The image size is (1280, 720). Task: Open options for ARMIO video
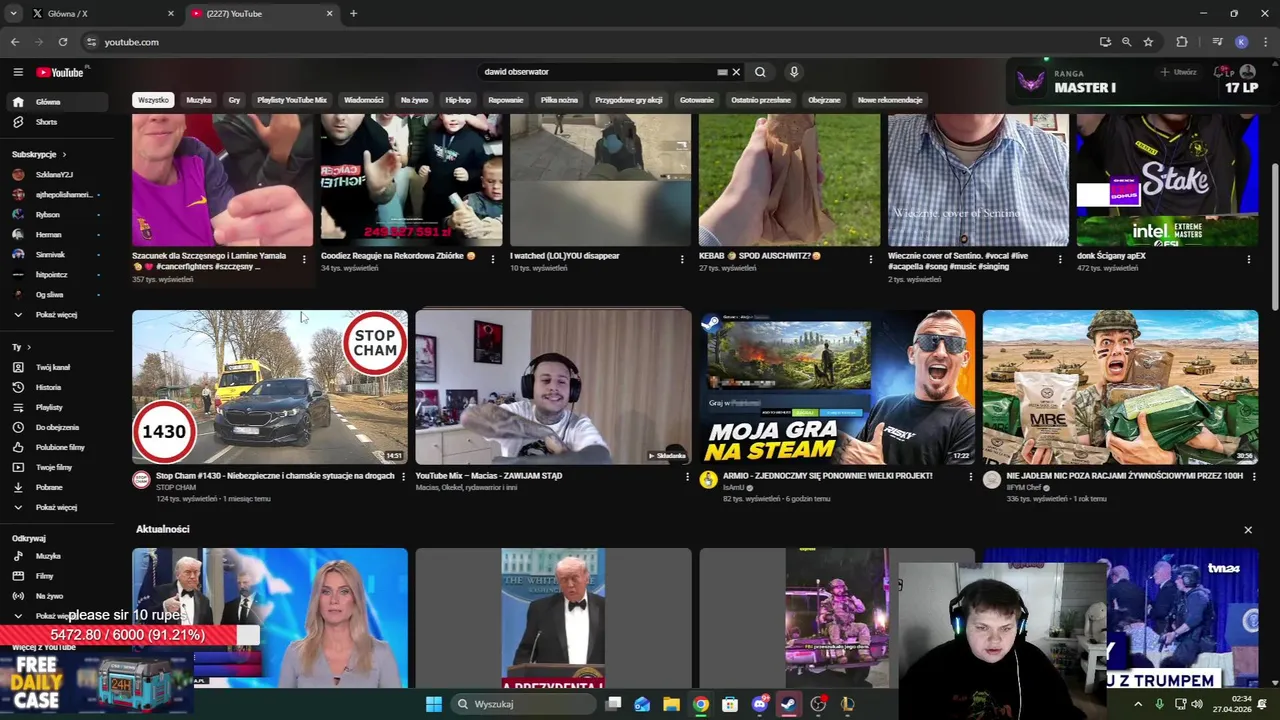coord(970,477)
